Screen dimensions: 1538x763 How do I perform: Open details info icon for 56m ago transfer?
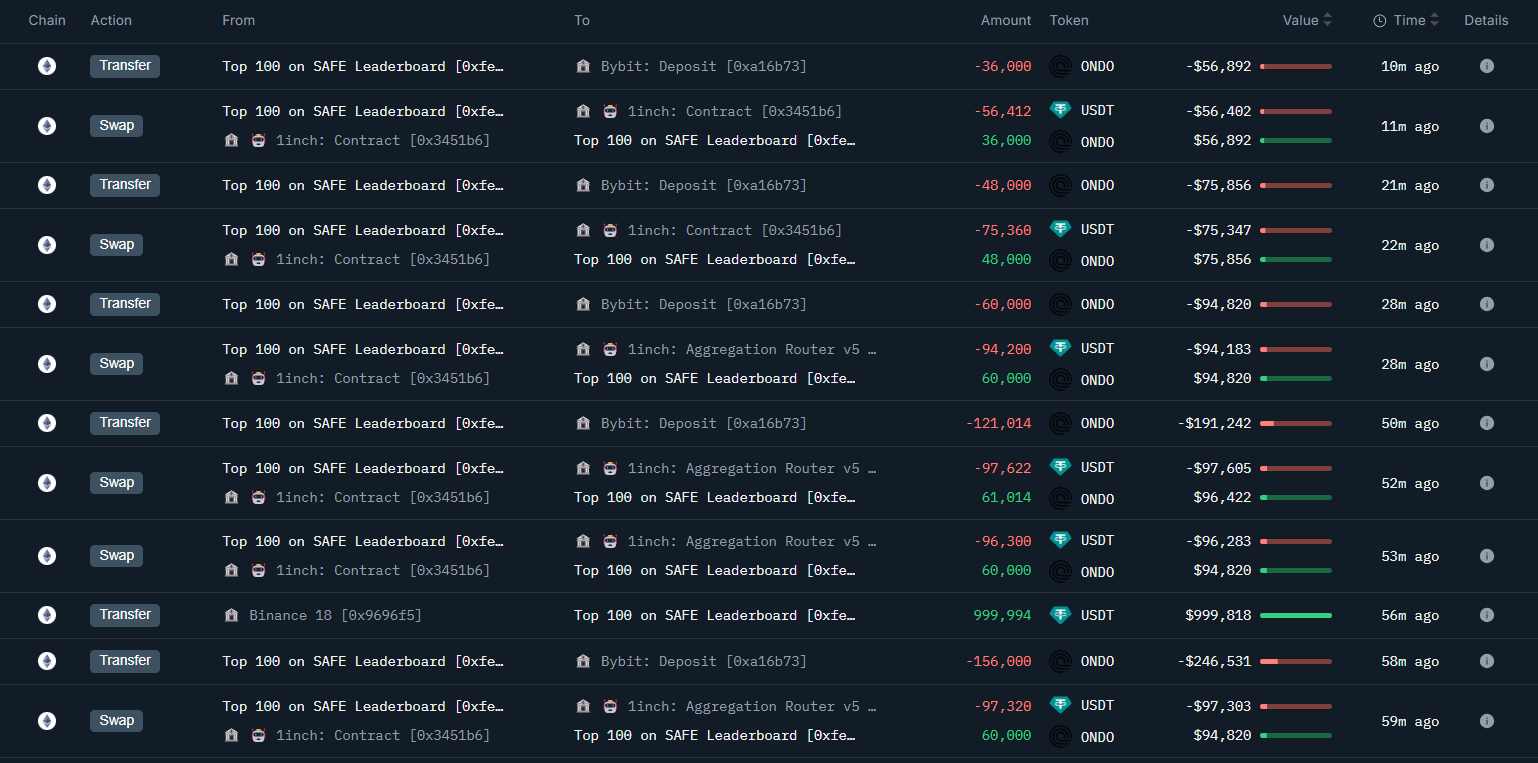[1486, 615]
